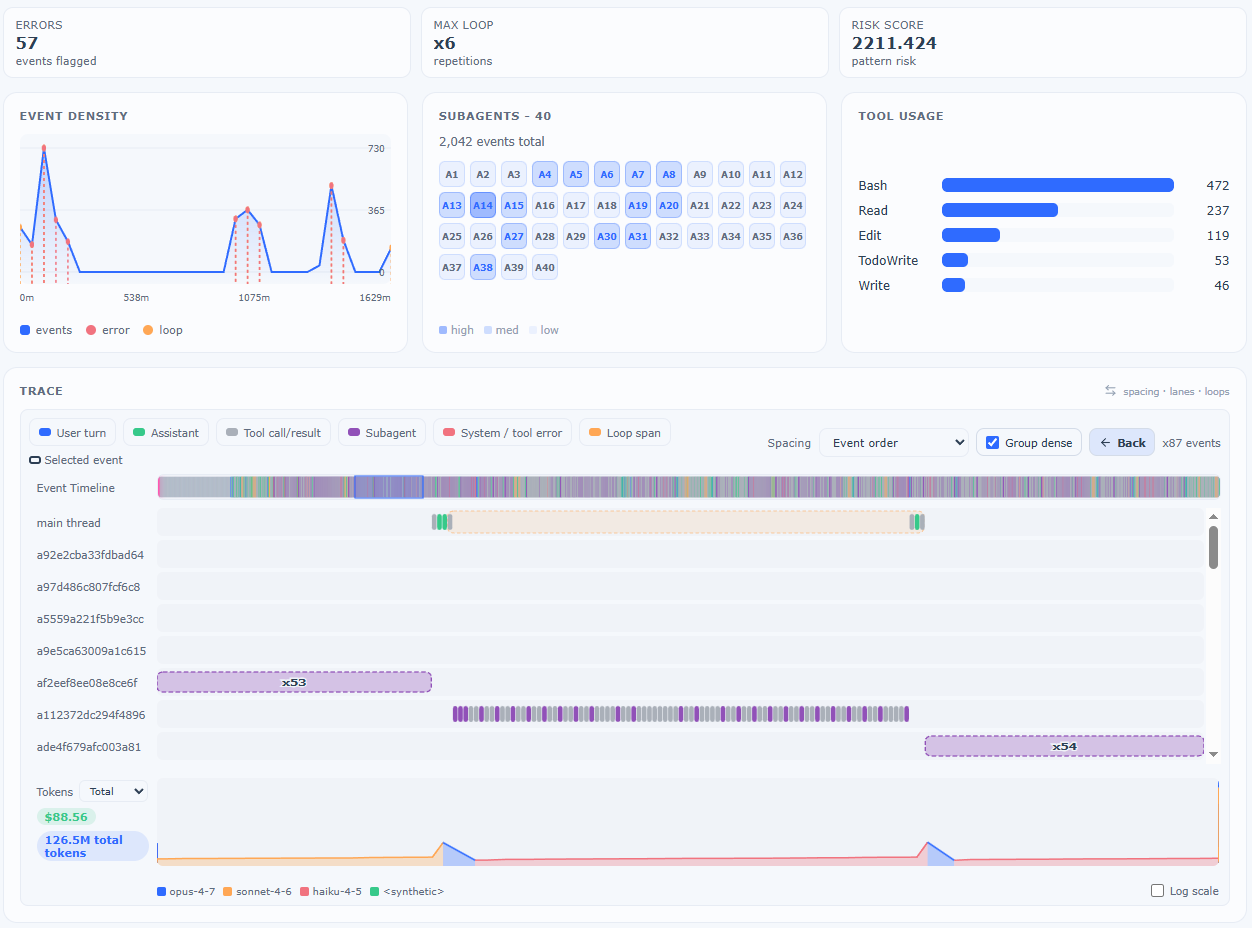The image size is (1252, 928).
Task: Select subagent A36 tile
Action: click(x=793, y=237)
